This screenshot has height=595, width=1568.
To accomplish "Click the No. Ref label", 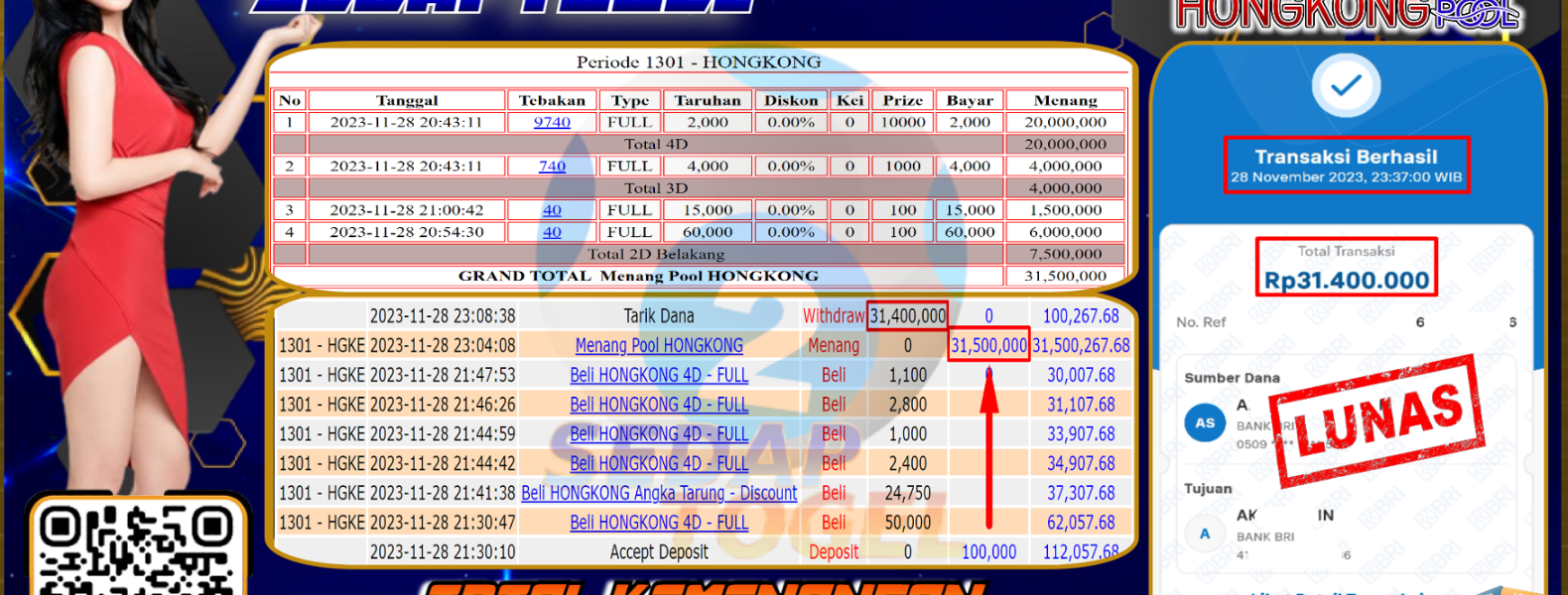I will click(1201, 322).
